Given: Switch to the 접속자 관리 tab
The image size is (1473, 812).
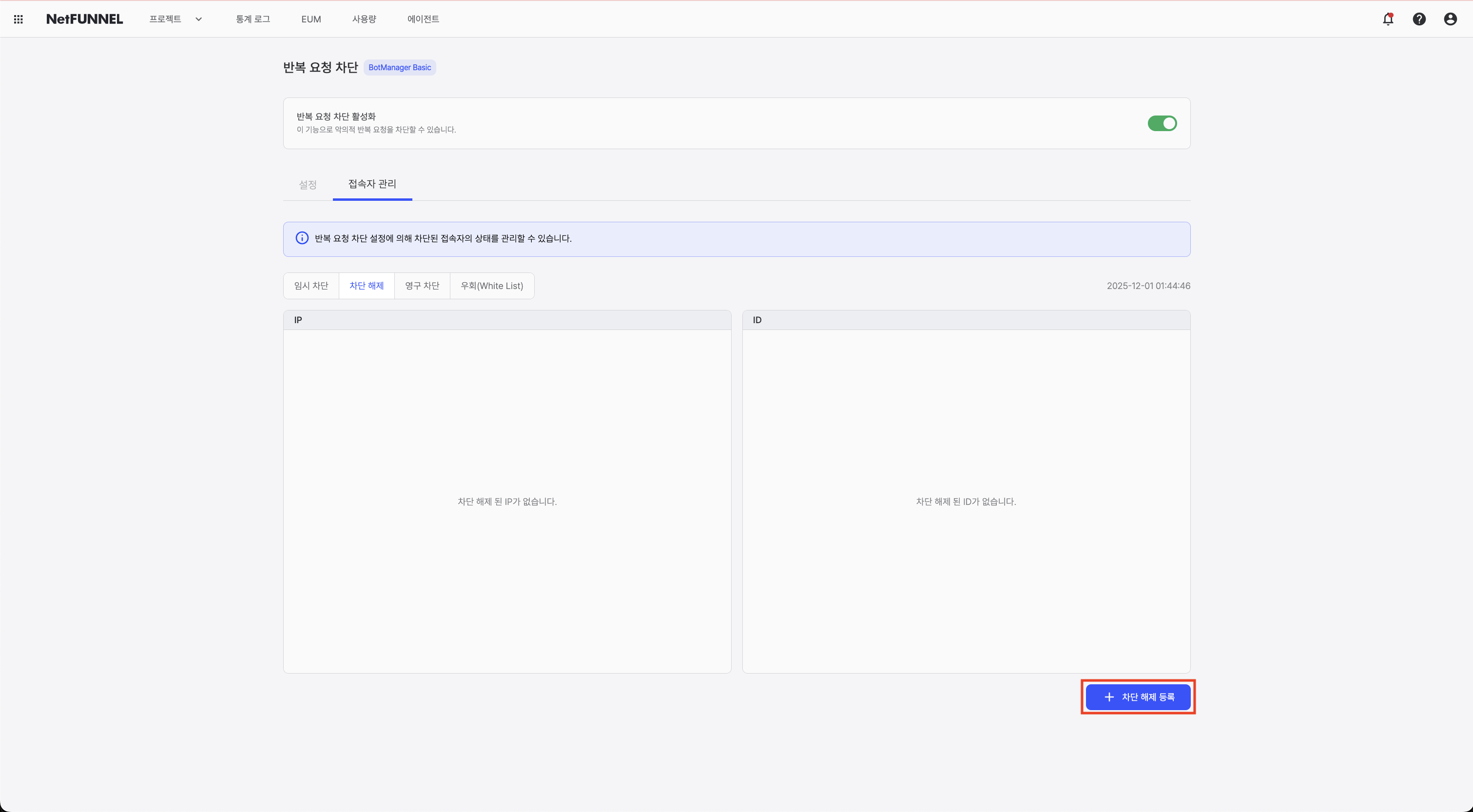Looking at the screenshot, I should pos(372,184).
